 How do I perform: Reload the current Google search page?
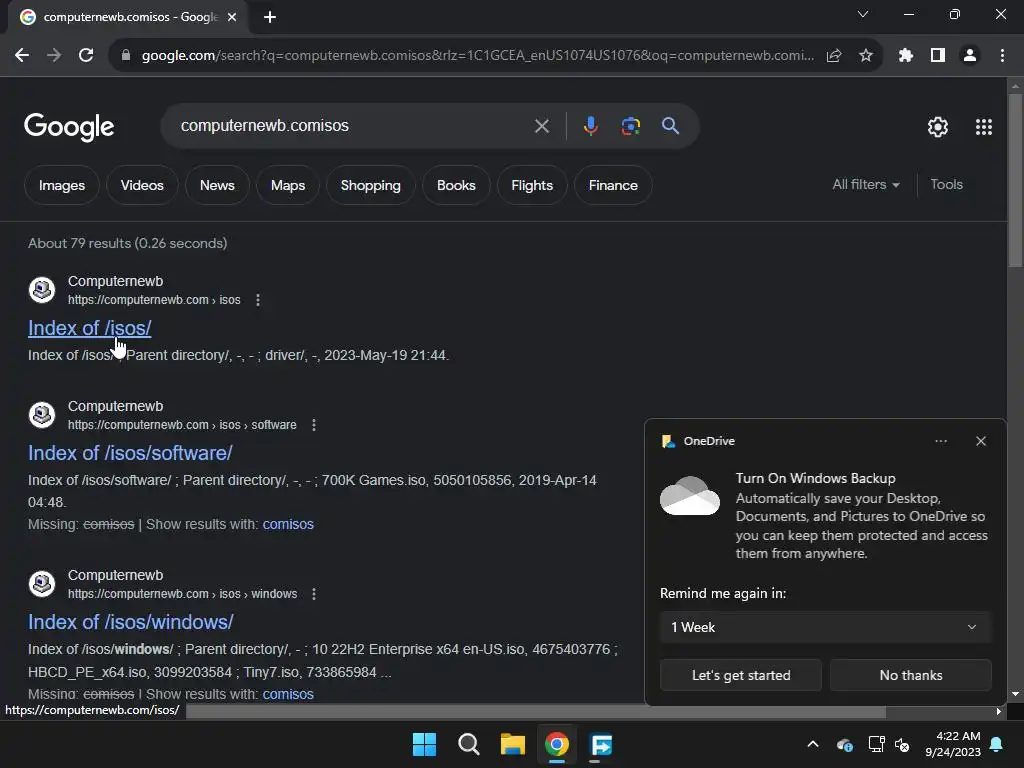(86, 56)
